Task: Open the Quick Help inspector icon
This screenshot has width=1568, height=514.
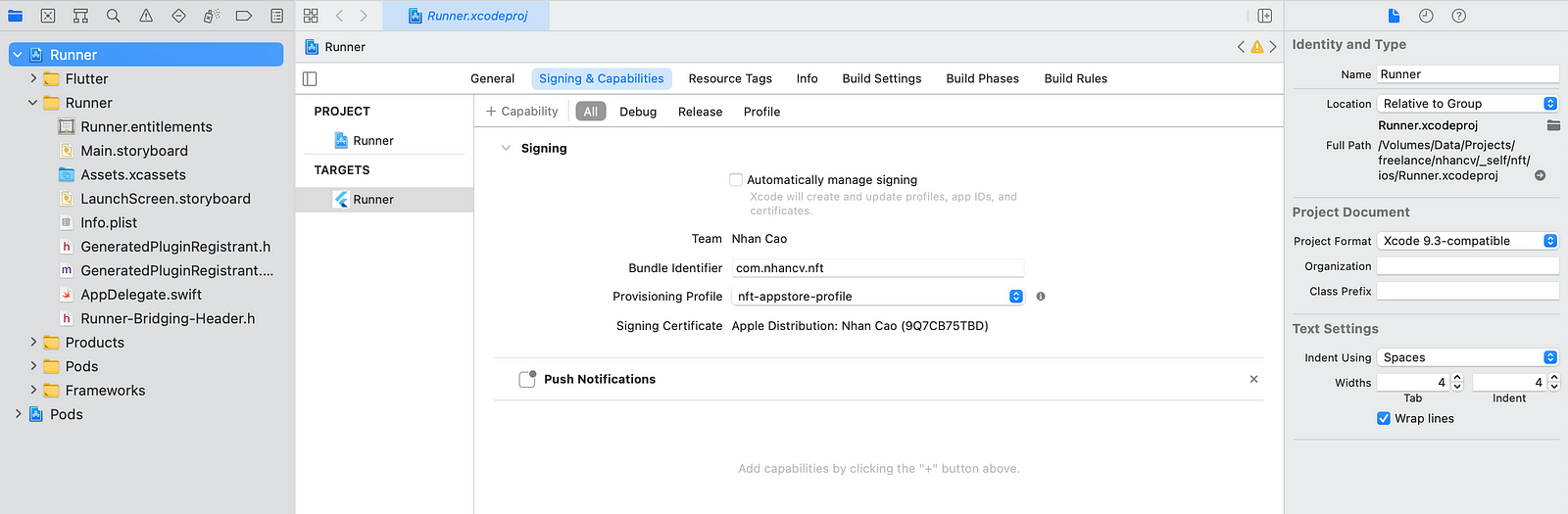Action: pos(1458,16)
